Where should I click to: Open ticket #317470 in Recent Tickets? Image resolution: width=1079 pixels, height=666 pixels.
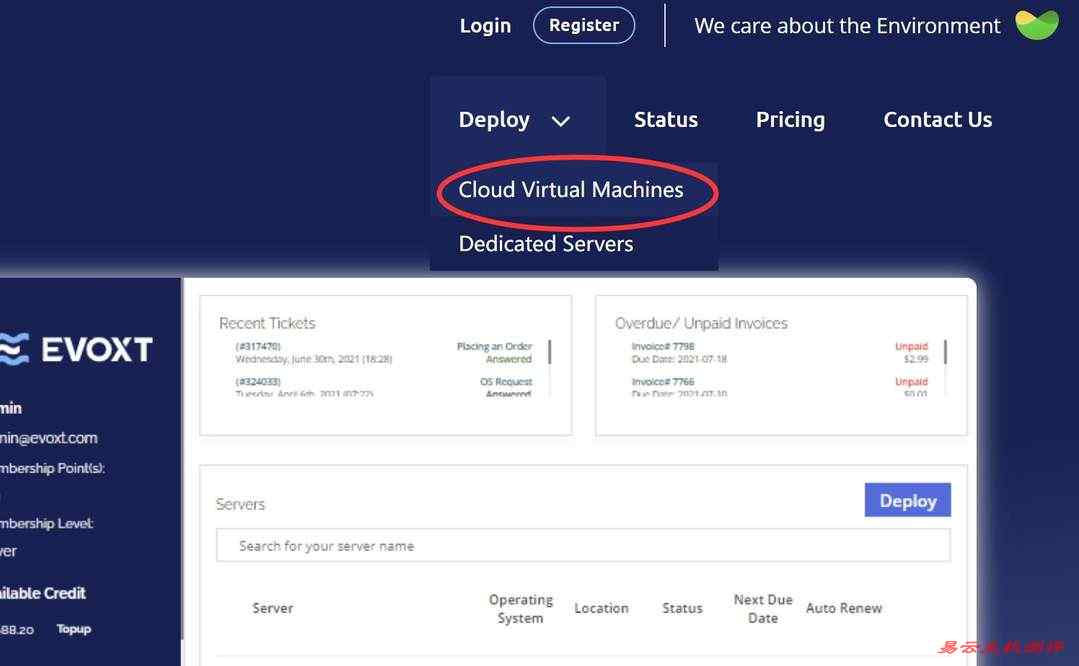(258, 346)
